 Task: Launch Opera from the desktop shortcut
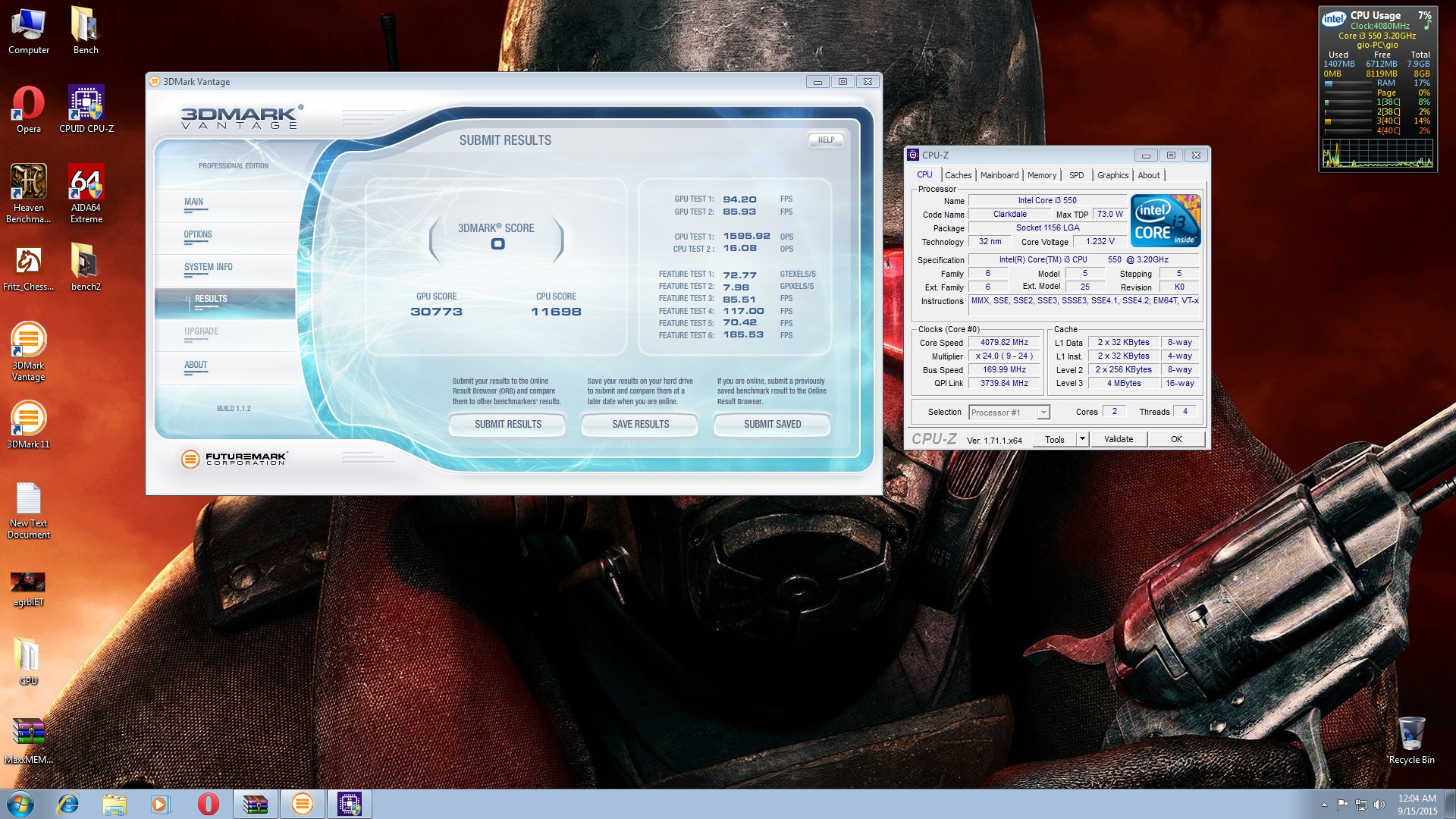click(x=29, y=110)
